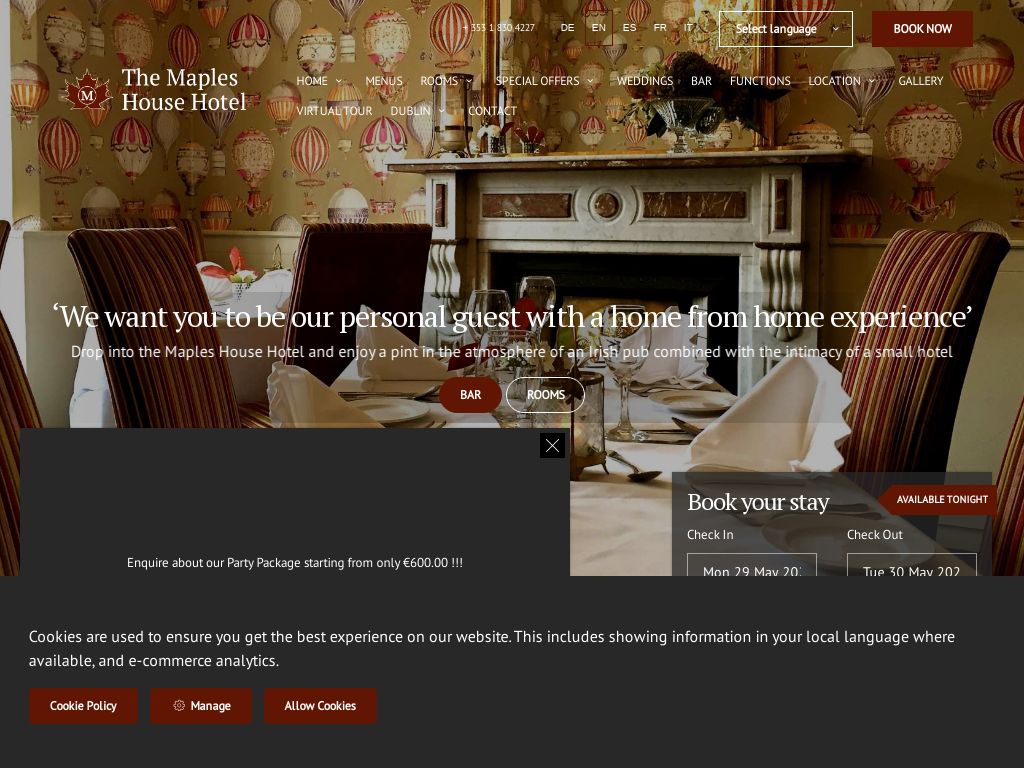Open the Select language dropdown
1024x768 pixels.
pos(786,29)
